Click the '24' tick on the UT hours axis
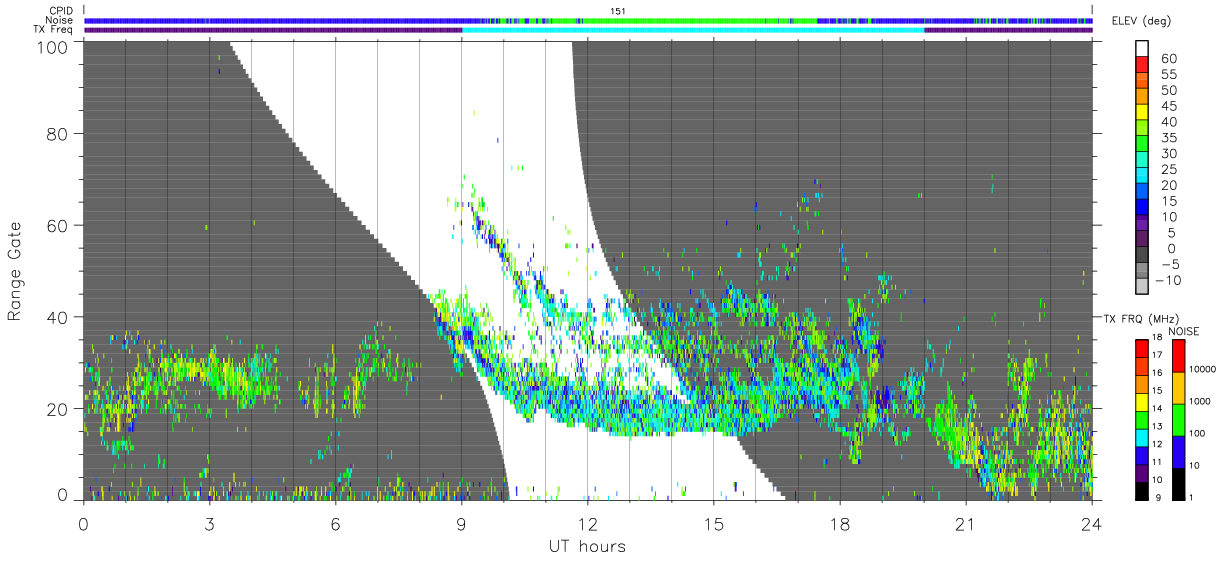 tap(1091, 525)
